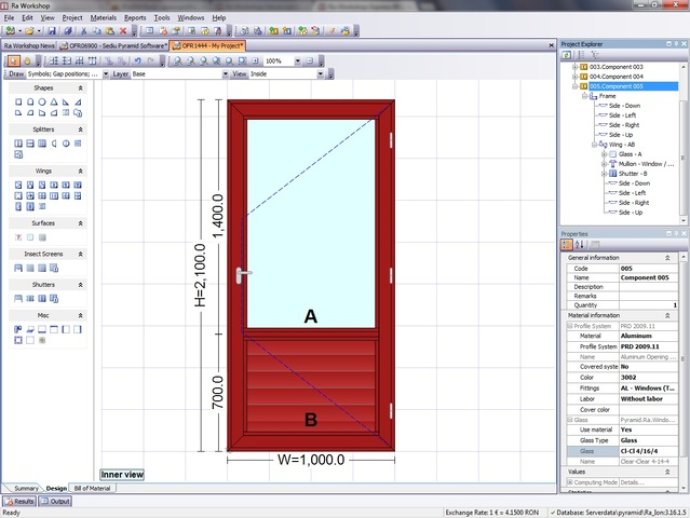The height and width of the screenshot is (518, 690).
Task: Switch to the Summary bottom tab
Action: [26, 489]
